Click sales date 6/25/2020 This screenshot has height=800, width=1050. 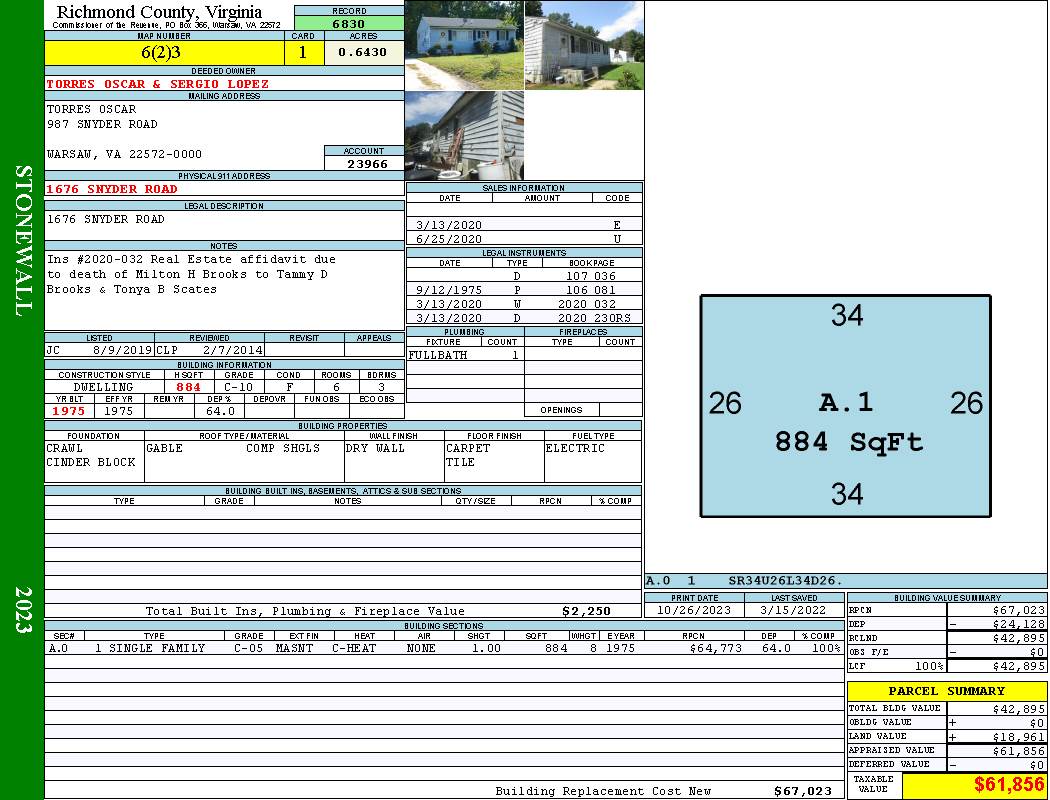tap(449, 239)
